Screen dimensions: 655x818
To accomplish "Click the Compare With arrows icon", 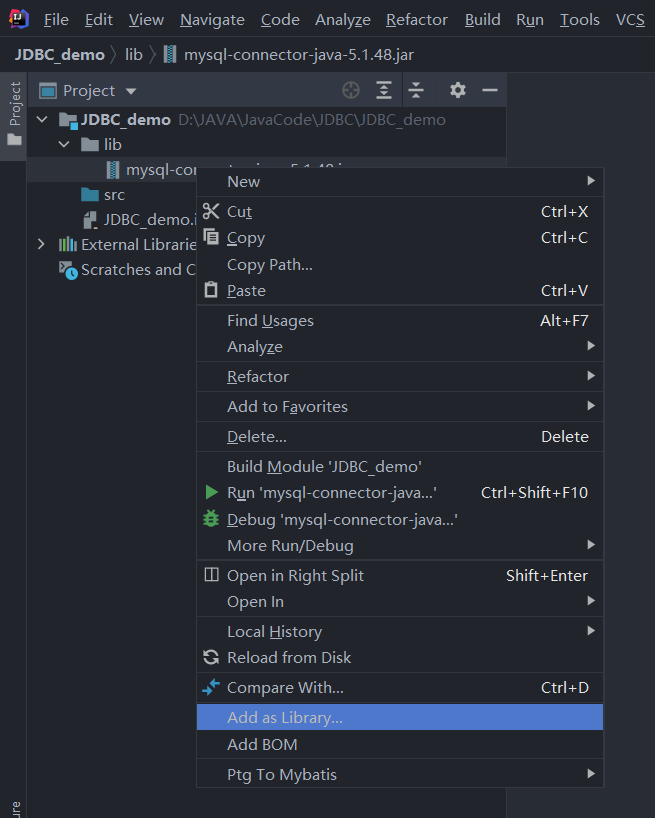I will pyautogui.click(x=211, y=687).
